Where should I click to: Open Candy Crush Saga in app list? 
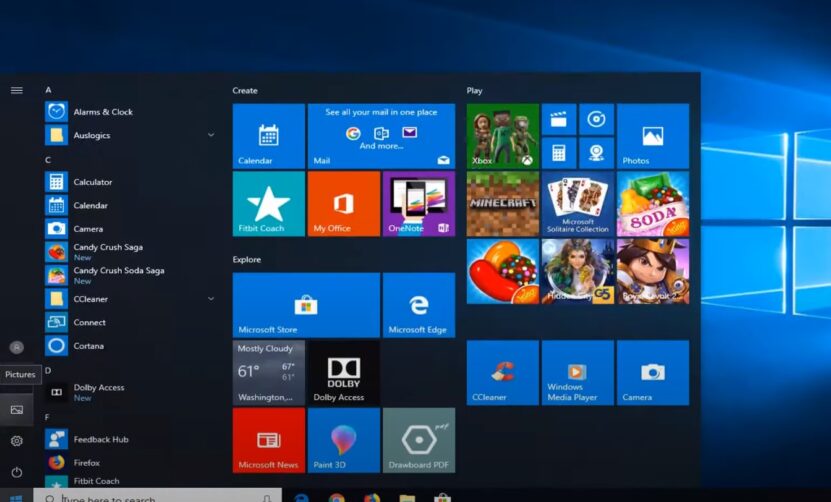pyautogui.click(x=131, y=252)
